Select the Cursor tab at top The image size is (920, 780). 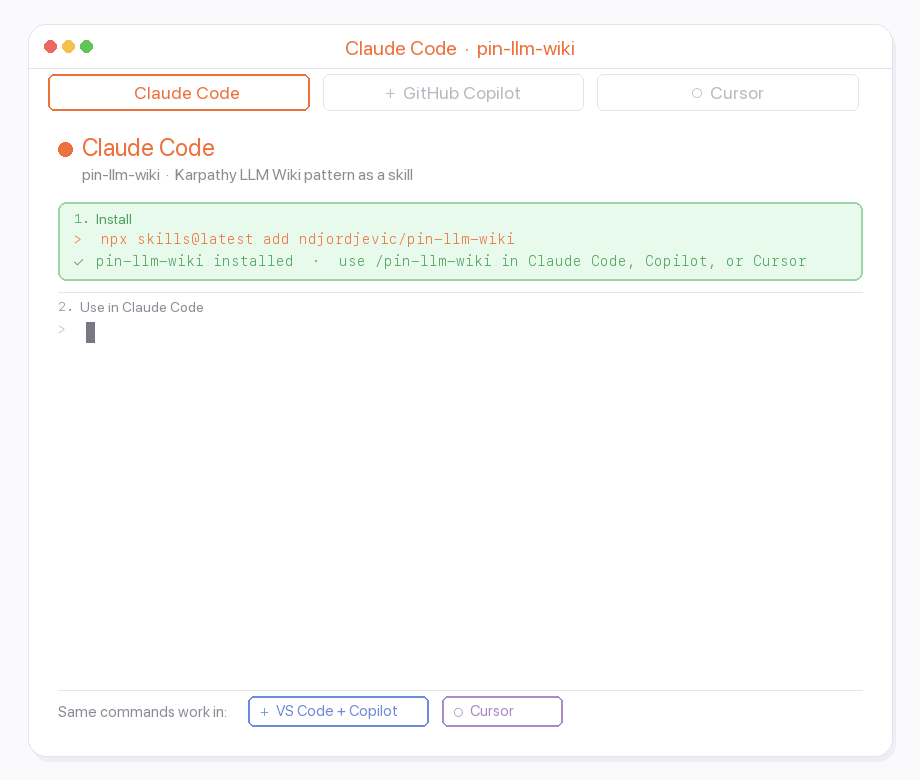coord(728,93)
